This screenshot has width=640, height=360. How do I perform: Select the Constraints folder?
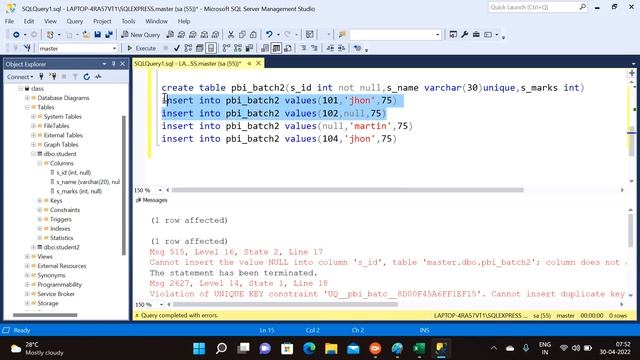pos(65,210)
